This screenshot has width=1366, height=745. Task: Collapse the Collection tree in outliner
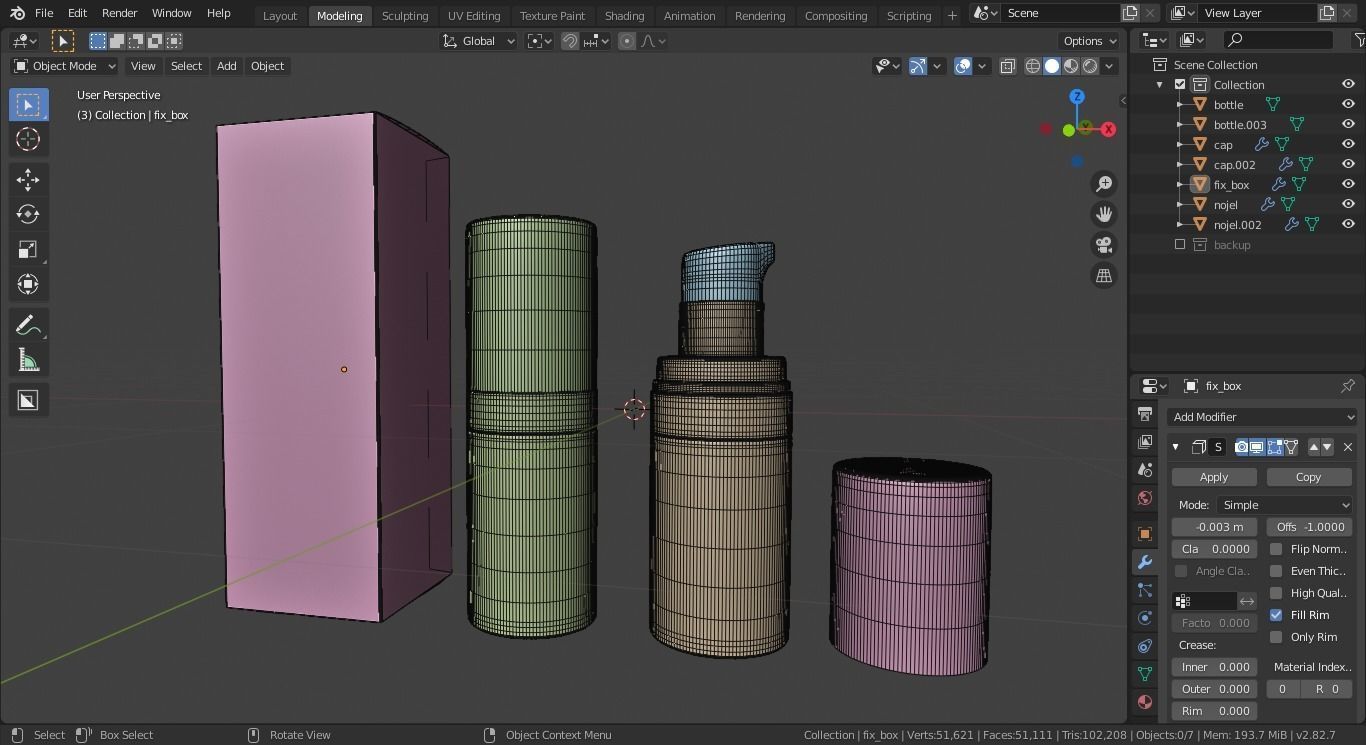click(x=1160, y=85)
